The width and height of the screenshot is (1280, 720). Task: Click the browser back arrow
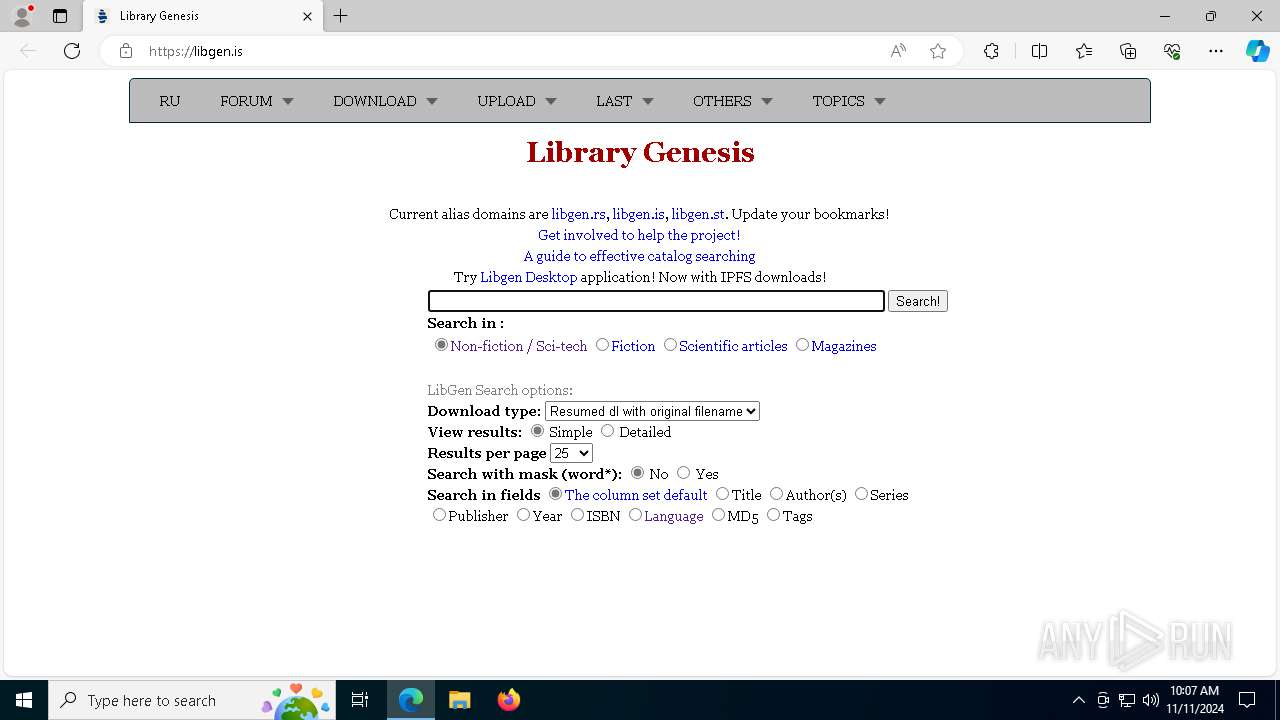28,51
